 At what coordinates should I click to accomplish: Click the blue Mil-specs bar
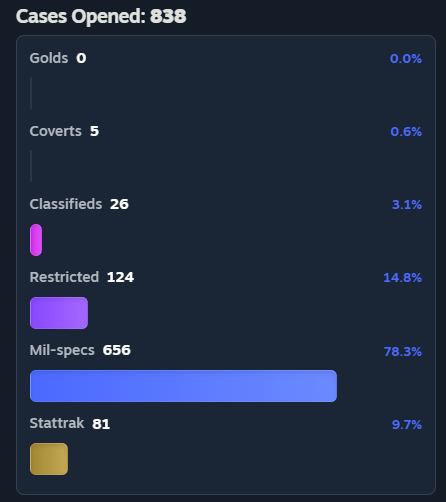[x=183, y=386]
